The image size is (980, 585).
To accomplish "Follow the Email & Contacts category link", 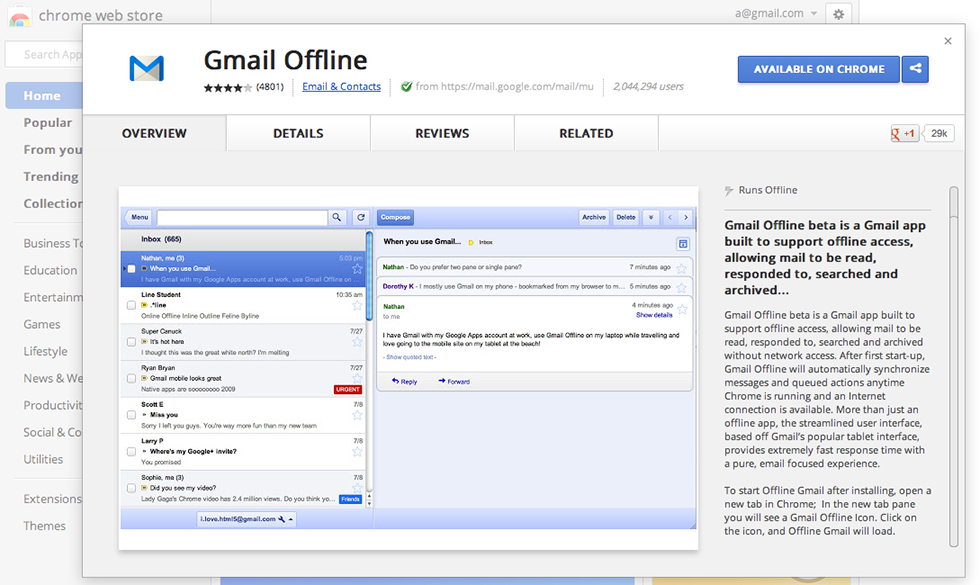I will pos(341,87).
